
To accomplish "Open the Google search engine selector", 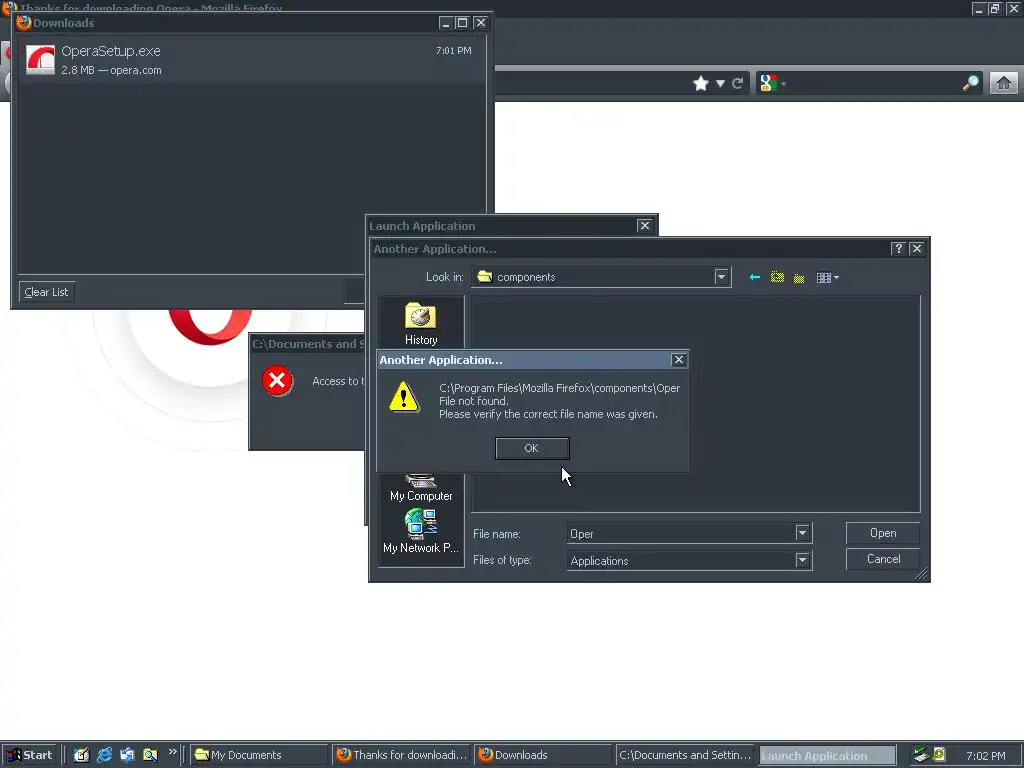I will [772, 84].
